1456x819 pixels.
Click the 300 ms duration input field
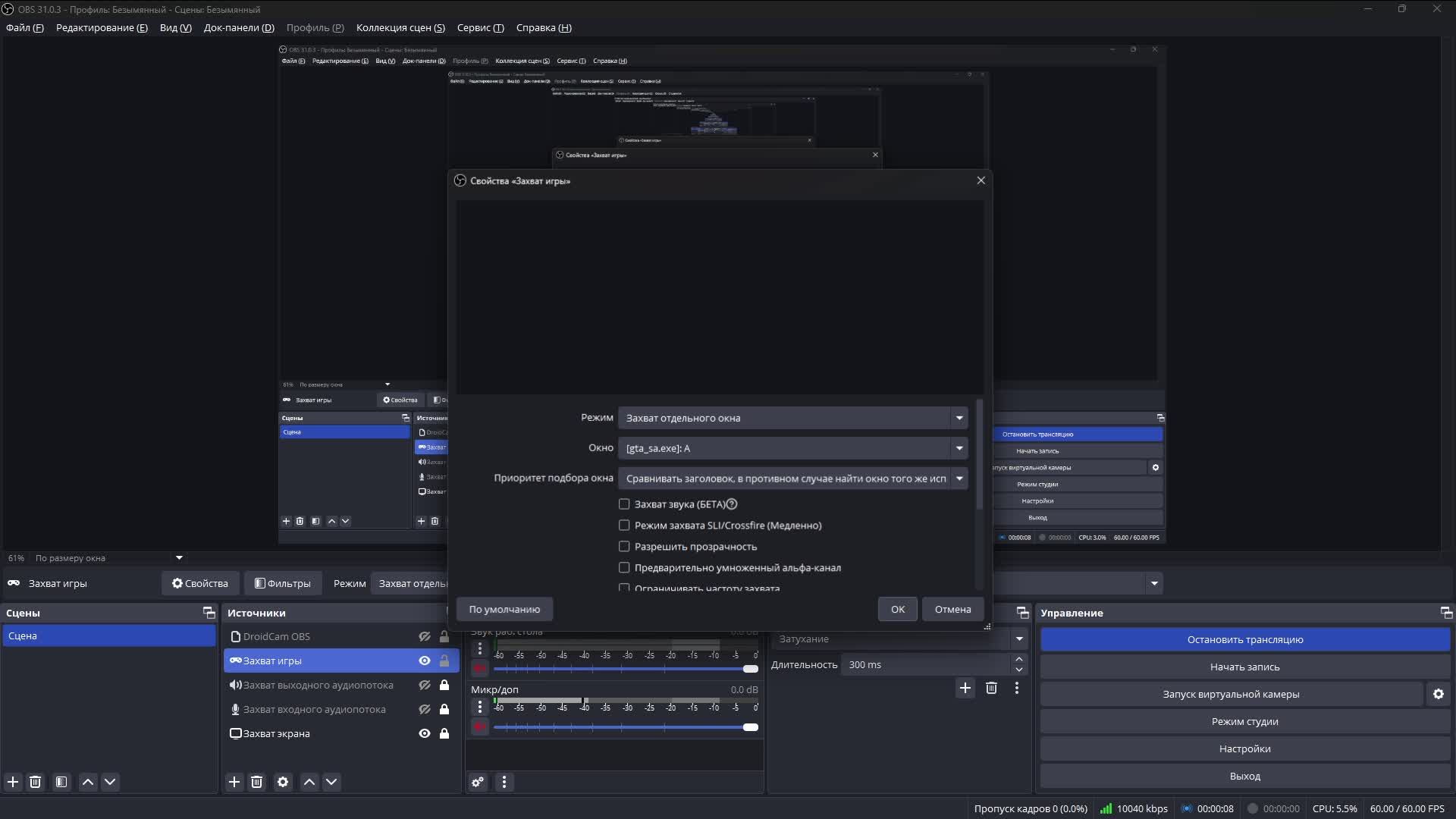[x=927, y=664]
